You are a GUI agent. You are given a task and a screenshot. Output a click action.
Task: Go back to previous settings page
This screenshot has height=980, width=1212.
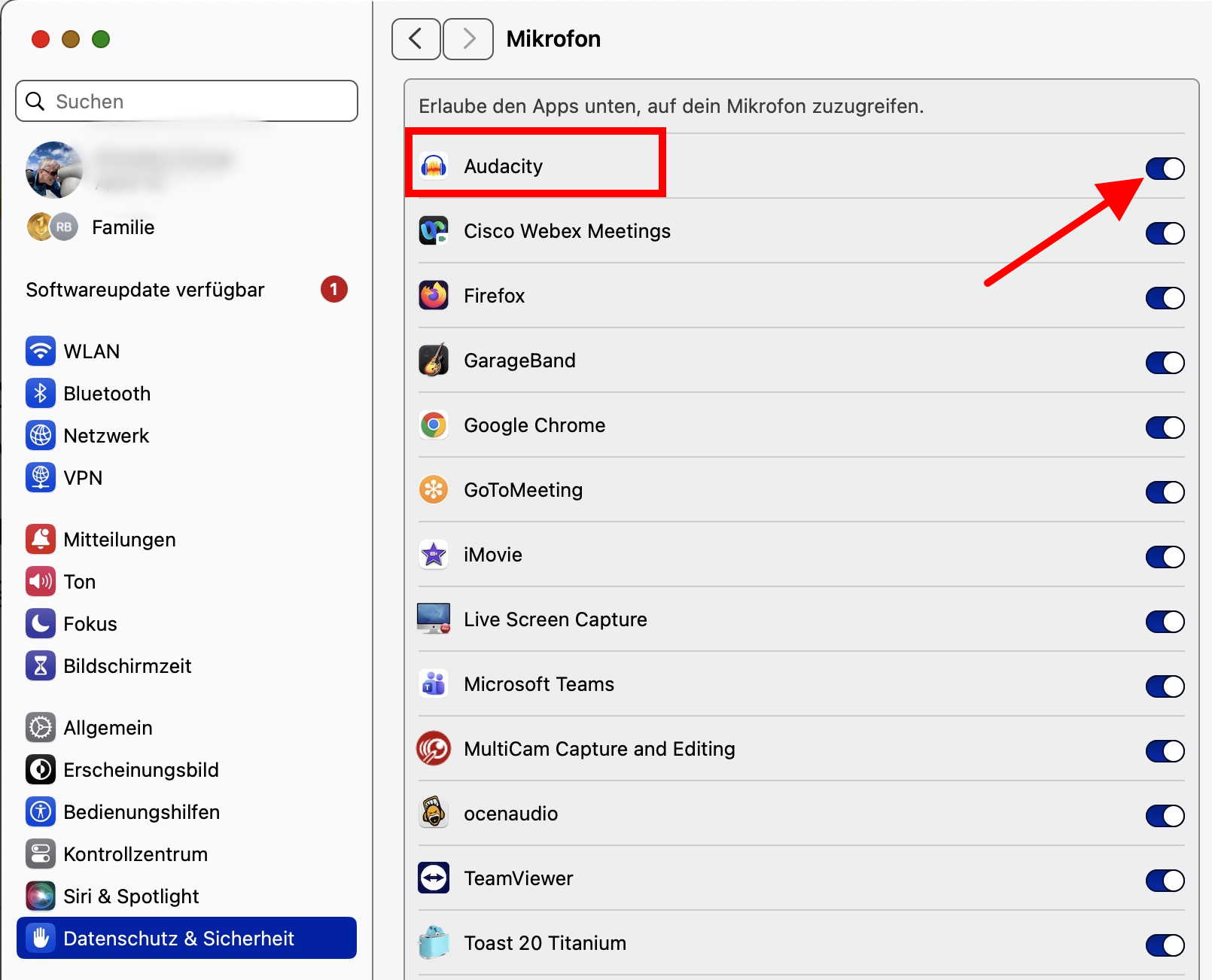pyautogui.click(x=416, y=38)
